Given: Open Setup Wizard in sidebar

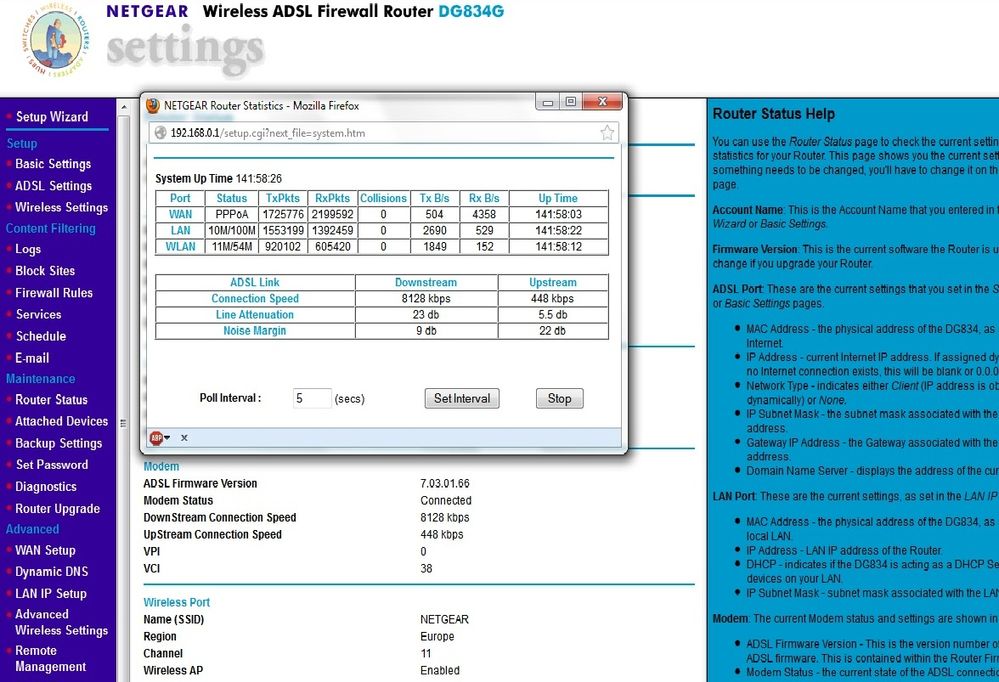Looking at the screenshot, I should click(52, 117).
